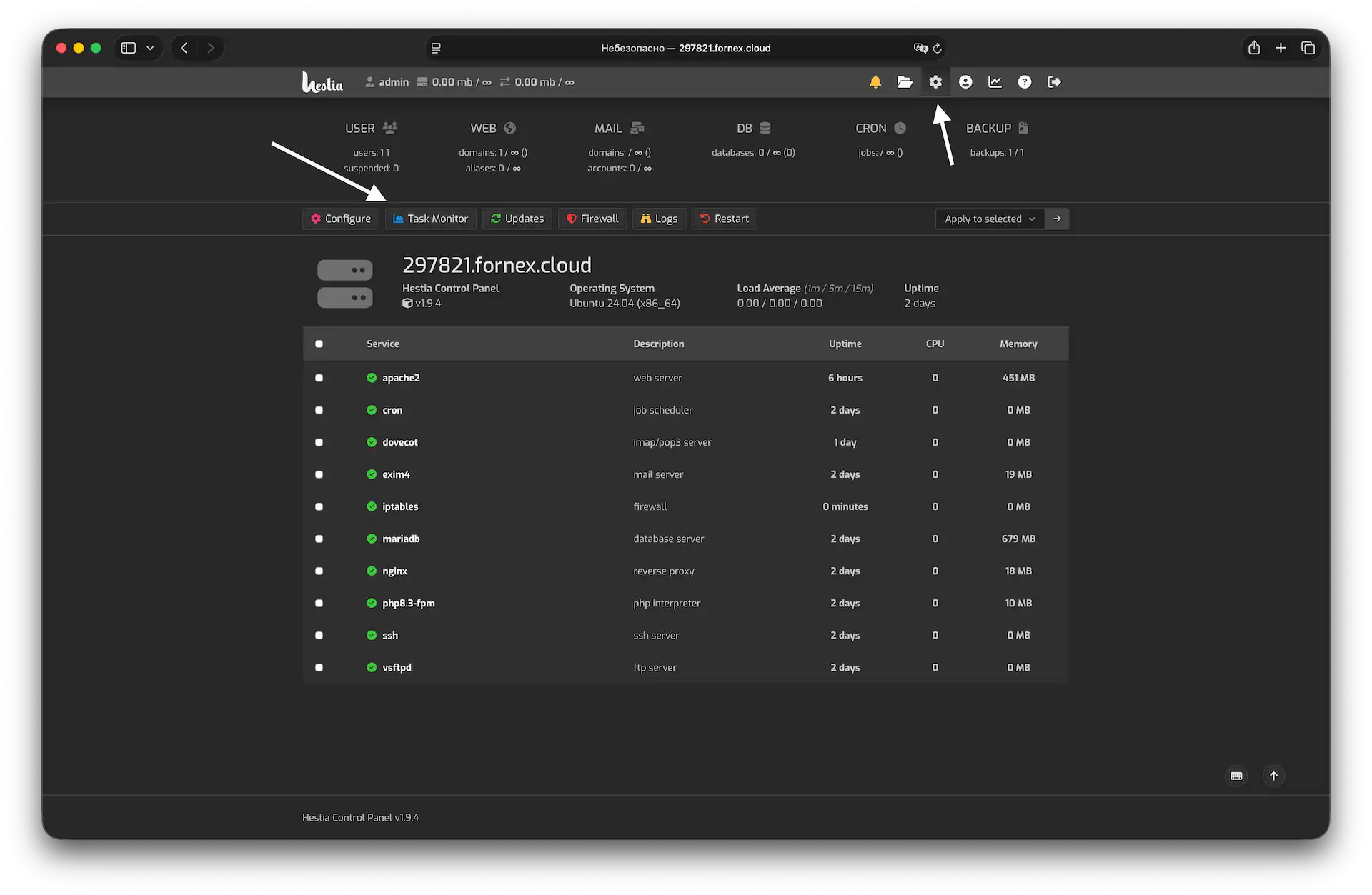This screenshot has width=1372, height=895.
Task: Check the nginx service checkbox
Action: (x=319, y=571)
